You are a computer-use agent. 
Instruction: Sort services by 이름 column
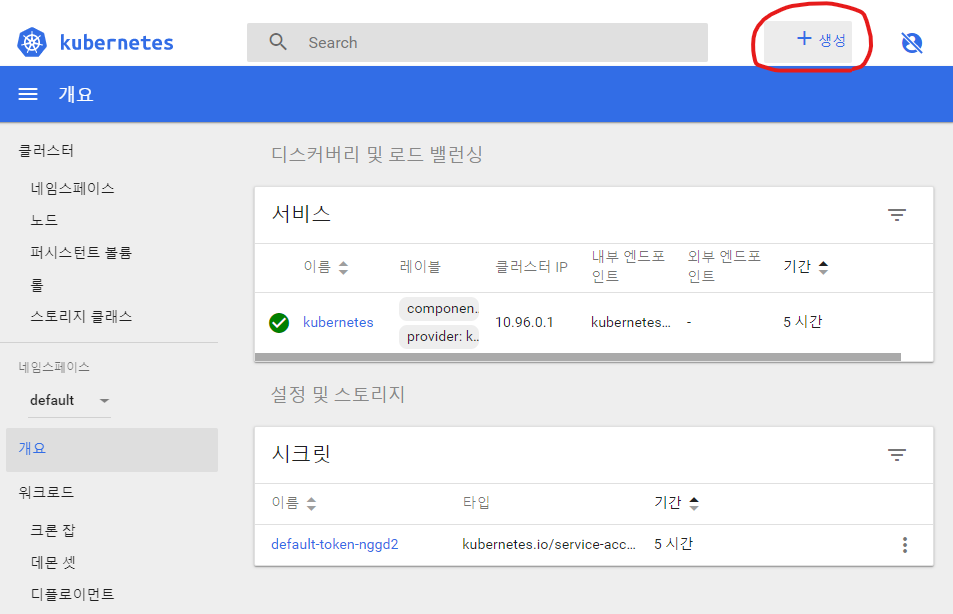326,267
